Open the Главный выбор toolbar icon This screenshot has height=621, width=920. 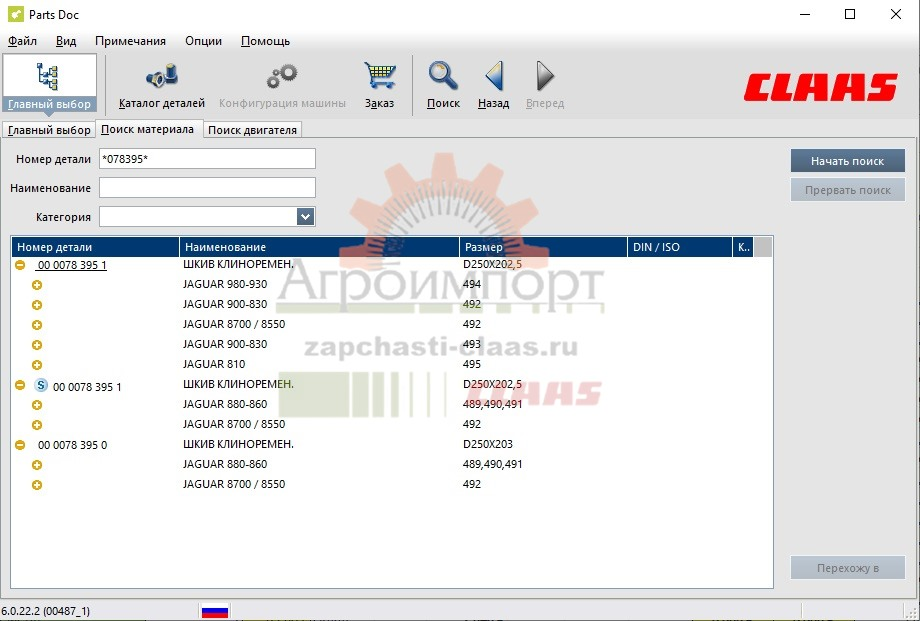49,84
